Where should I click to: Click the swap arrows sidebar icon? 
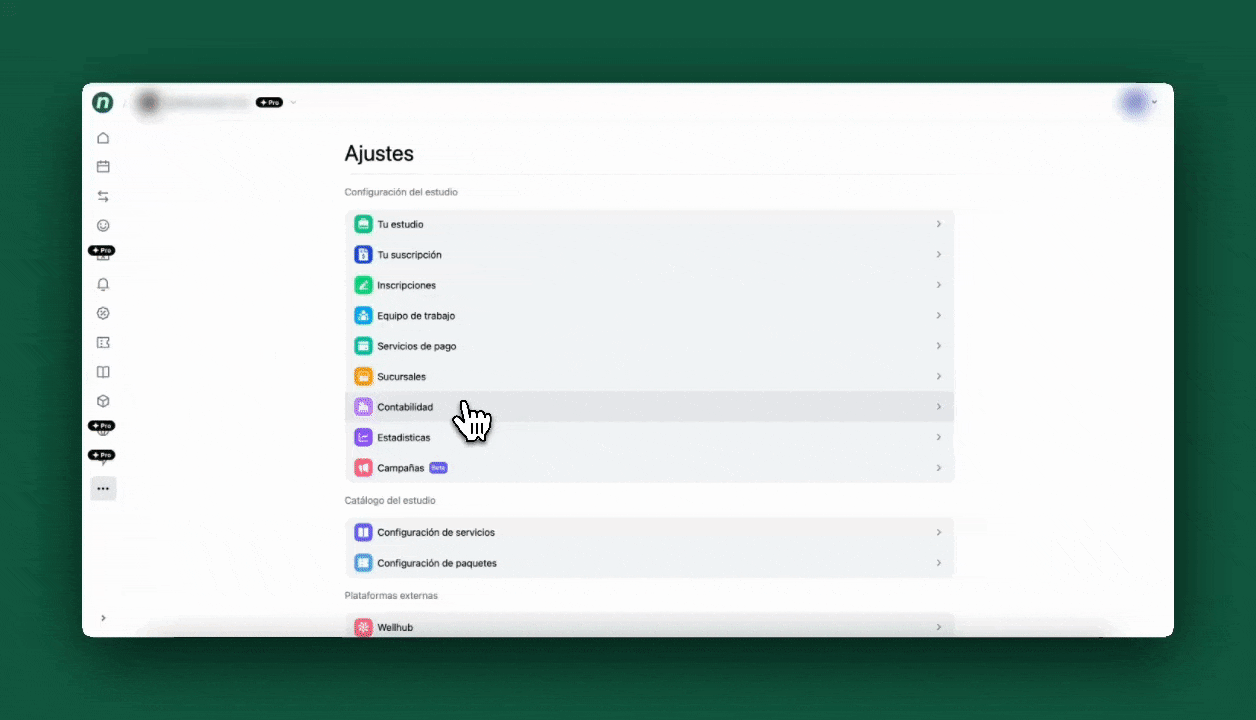click(x=103, y=196)
